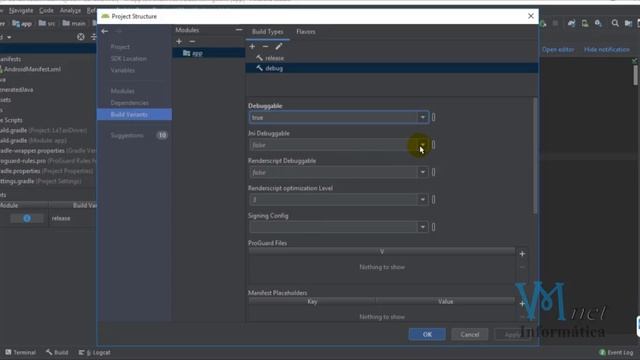Open Logcat tool window
This screenshot has width=640, height=360.
pyautogui.click(x=95, y=352)
